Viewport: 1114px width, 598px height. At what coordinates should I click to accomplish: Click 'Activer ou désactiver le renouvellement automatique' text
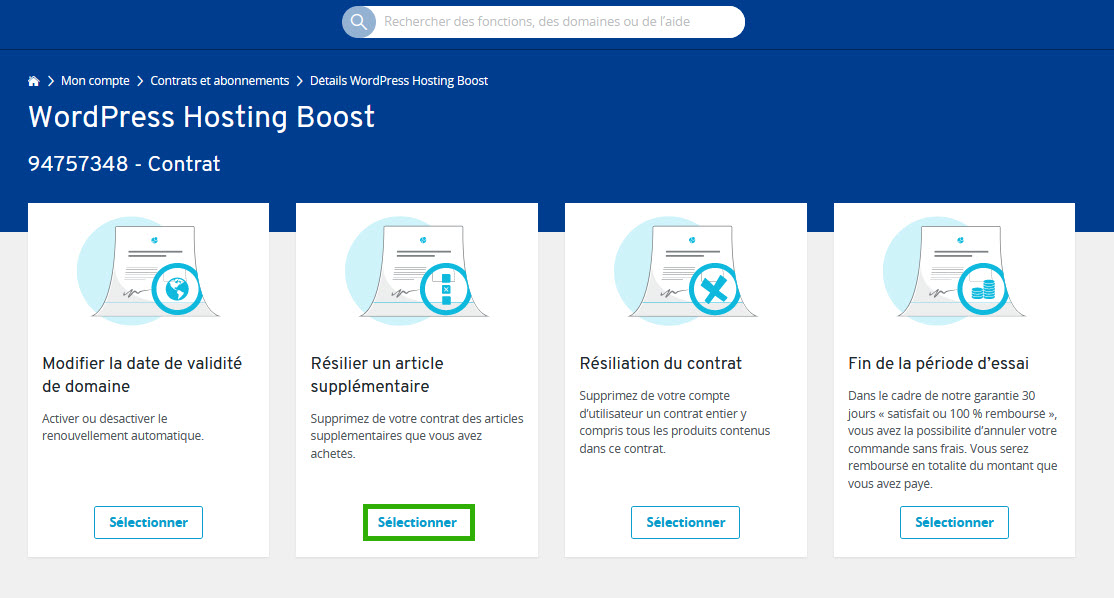coord(123,427)
